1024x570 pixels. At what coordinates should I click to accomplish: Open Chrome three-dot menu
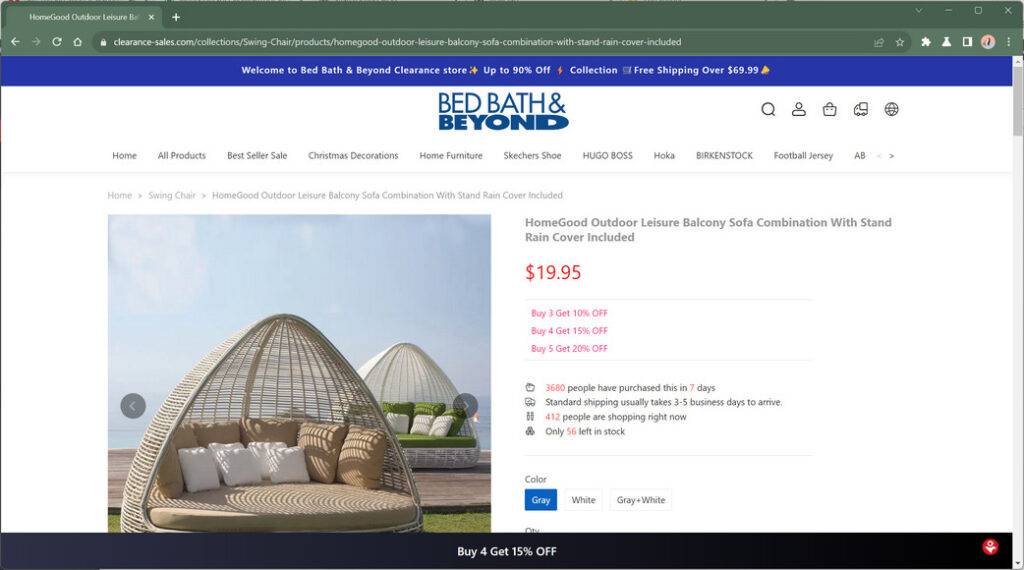[x=1009, y=42]
